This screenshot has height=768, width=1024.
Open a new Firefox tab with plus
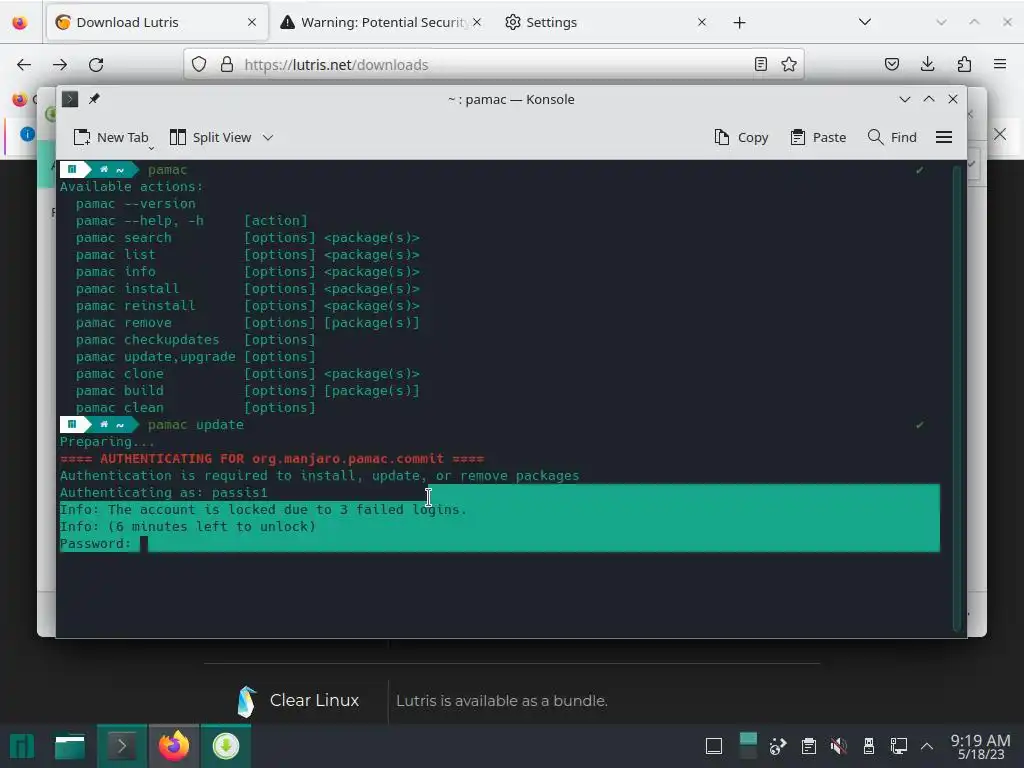pyautogui.click(x=739, y=23)
